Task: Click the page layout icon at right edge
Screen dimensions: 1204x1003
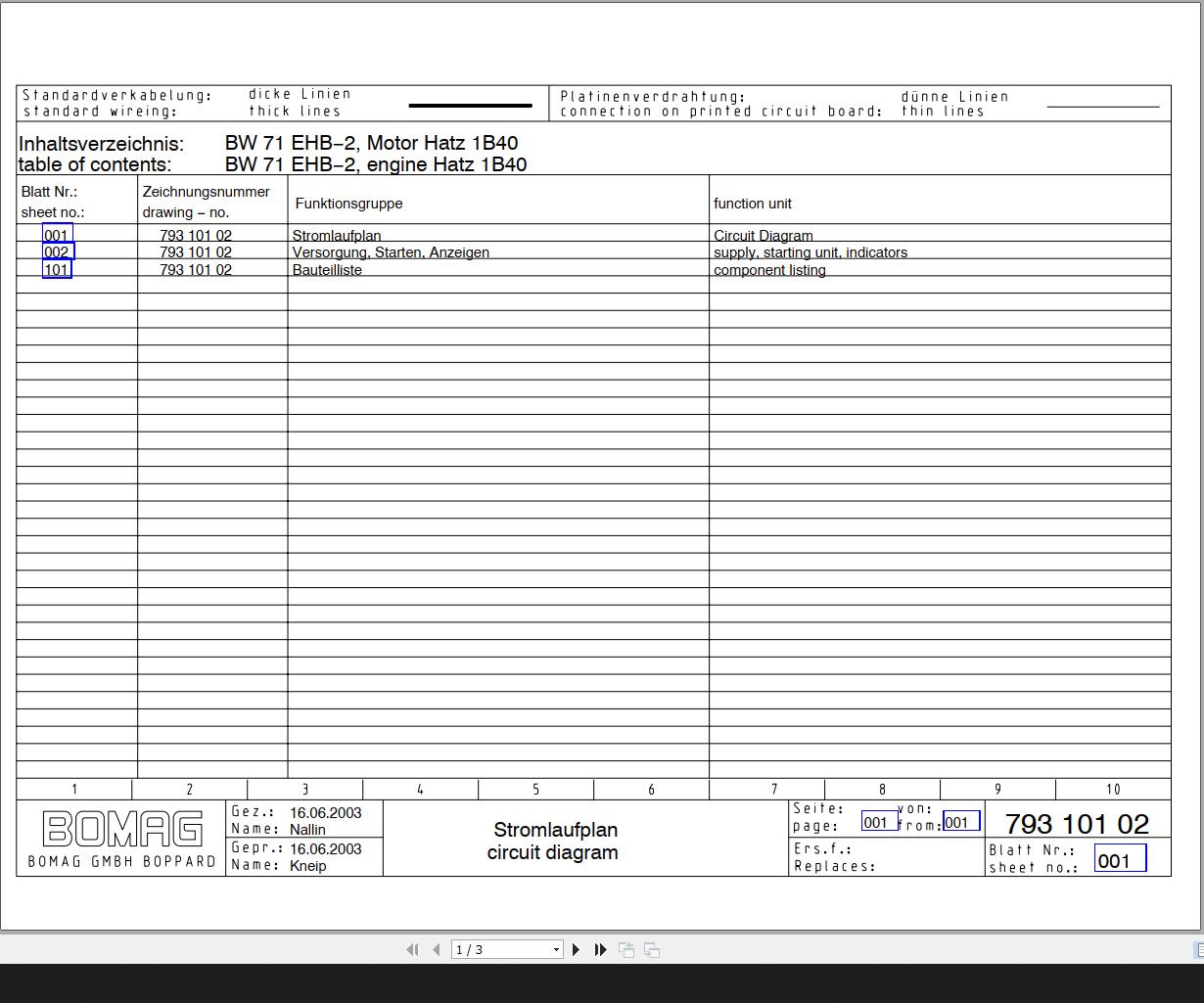Action: coord(1198,949)
